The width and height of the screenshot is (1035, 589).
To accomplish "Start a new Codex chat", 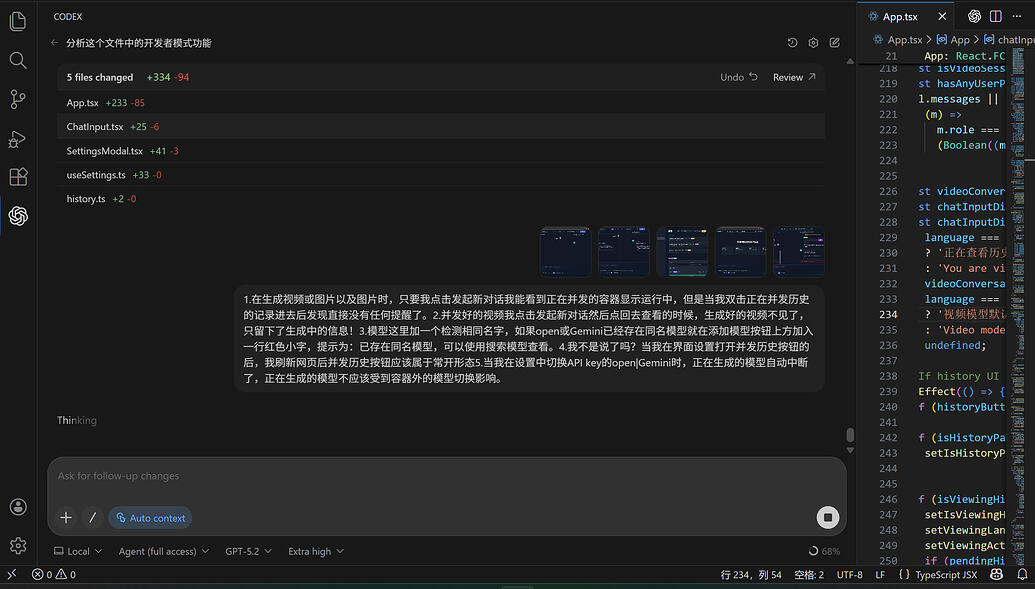I will tap(834, 43).
